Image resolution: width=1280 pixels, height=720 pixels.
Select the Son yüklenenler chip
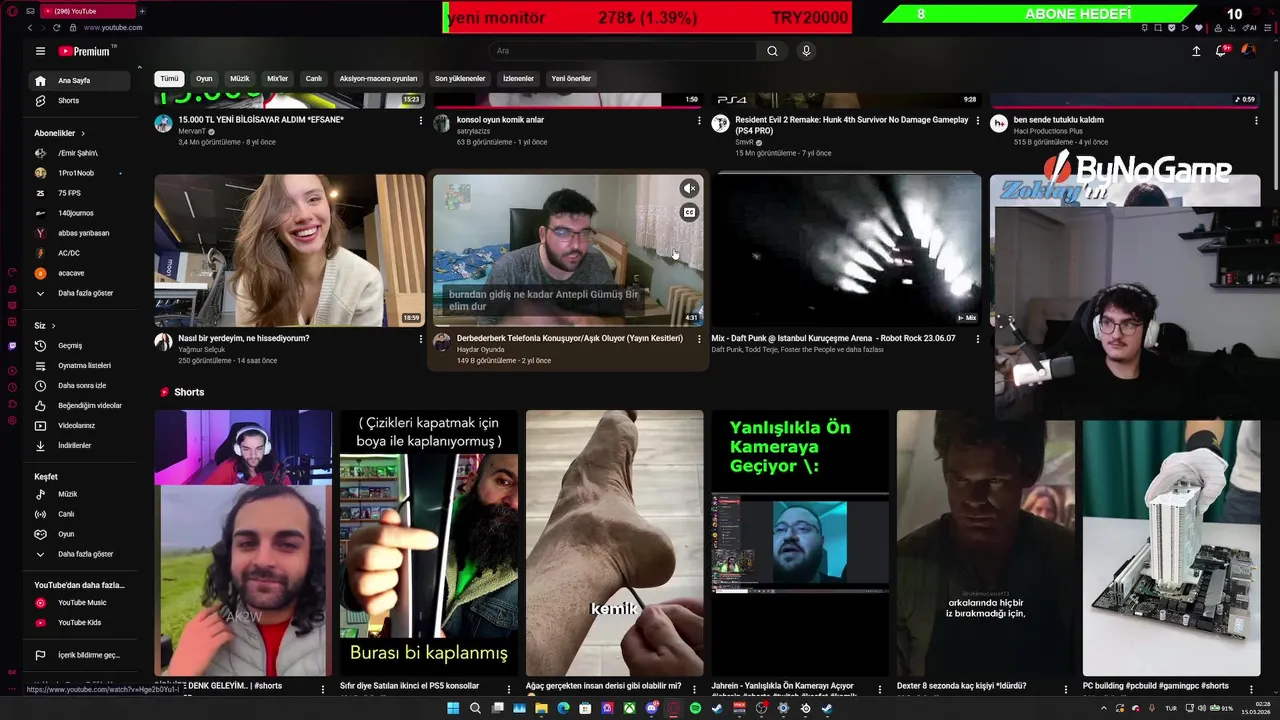pos(460,79)
